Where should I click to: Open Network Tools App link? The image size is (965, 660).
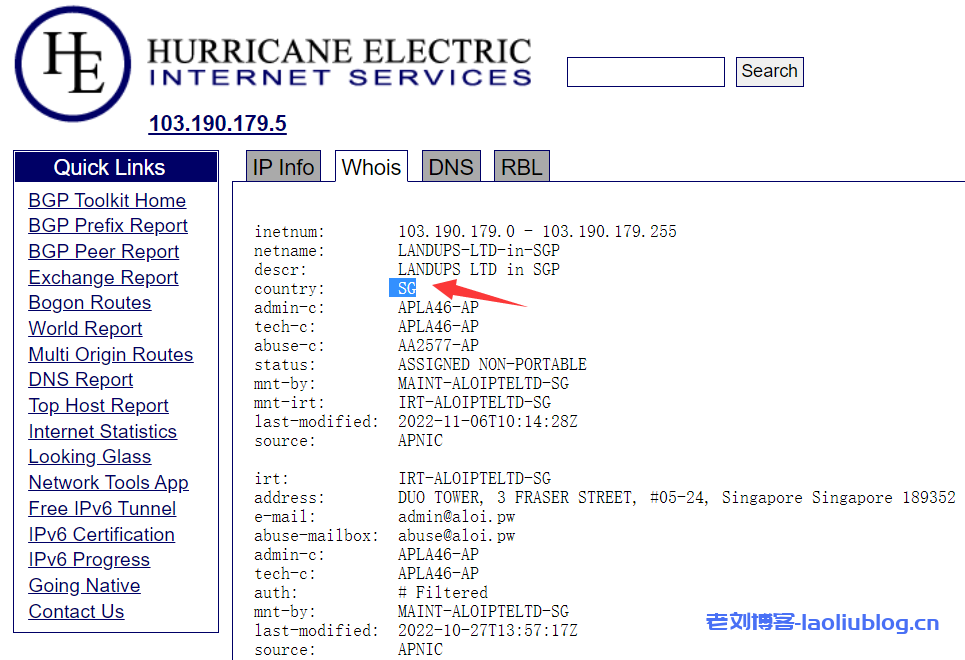[x=108, y=483]
